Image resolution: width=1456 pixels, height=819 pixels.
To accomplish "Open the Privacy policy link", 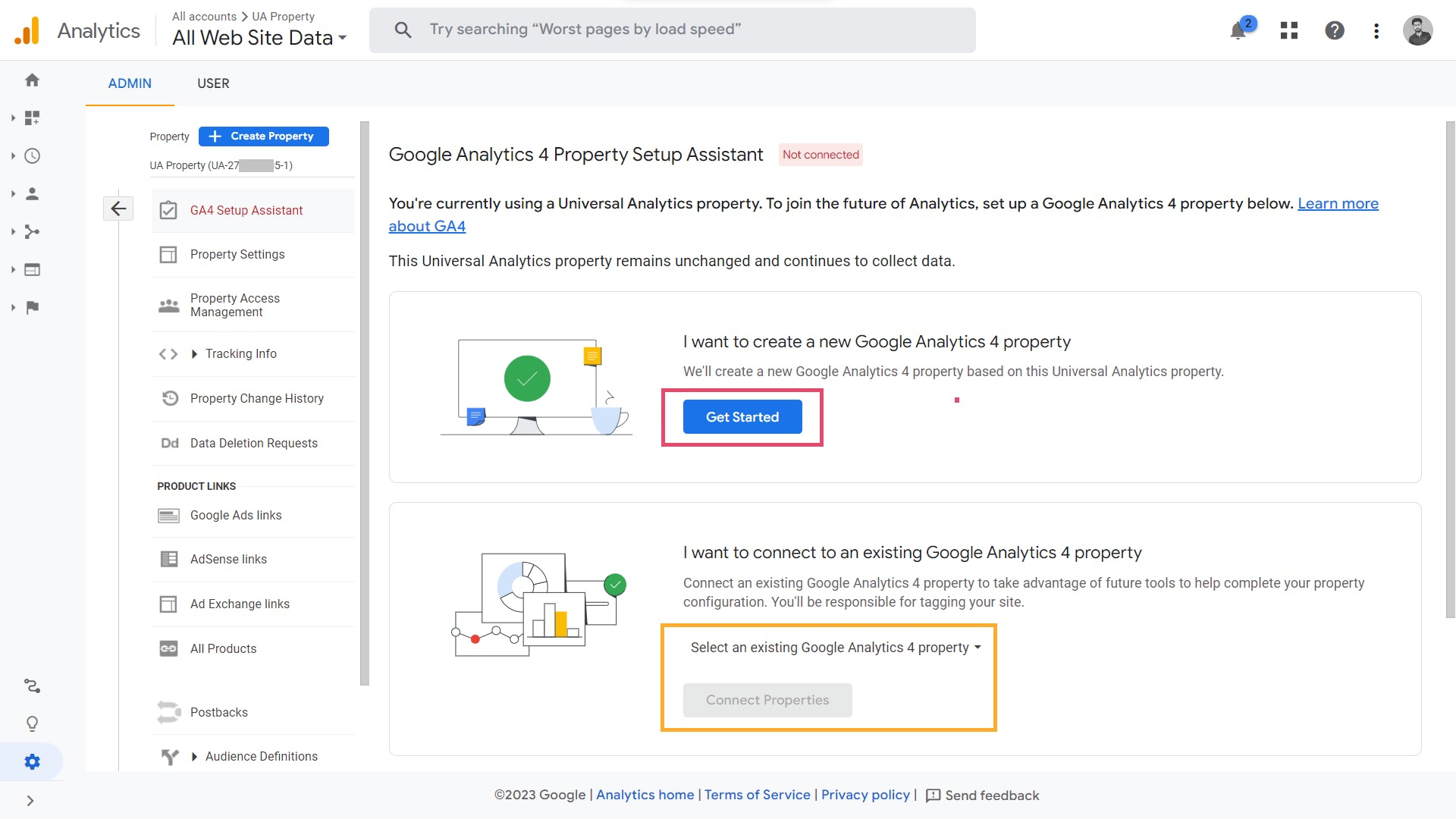I will click(x=865, y=795).
